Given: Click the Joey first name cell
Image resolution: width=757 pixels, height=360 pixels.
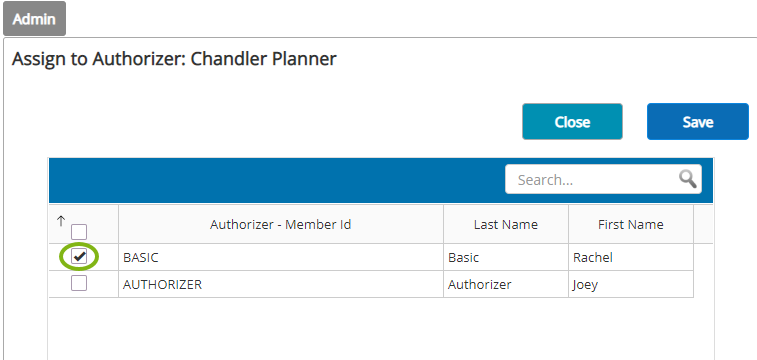Looking at the screenshot, I should point(631,284).
